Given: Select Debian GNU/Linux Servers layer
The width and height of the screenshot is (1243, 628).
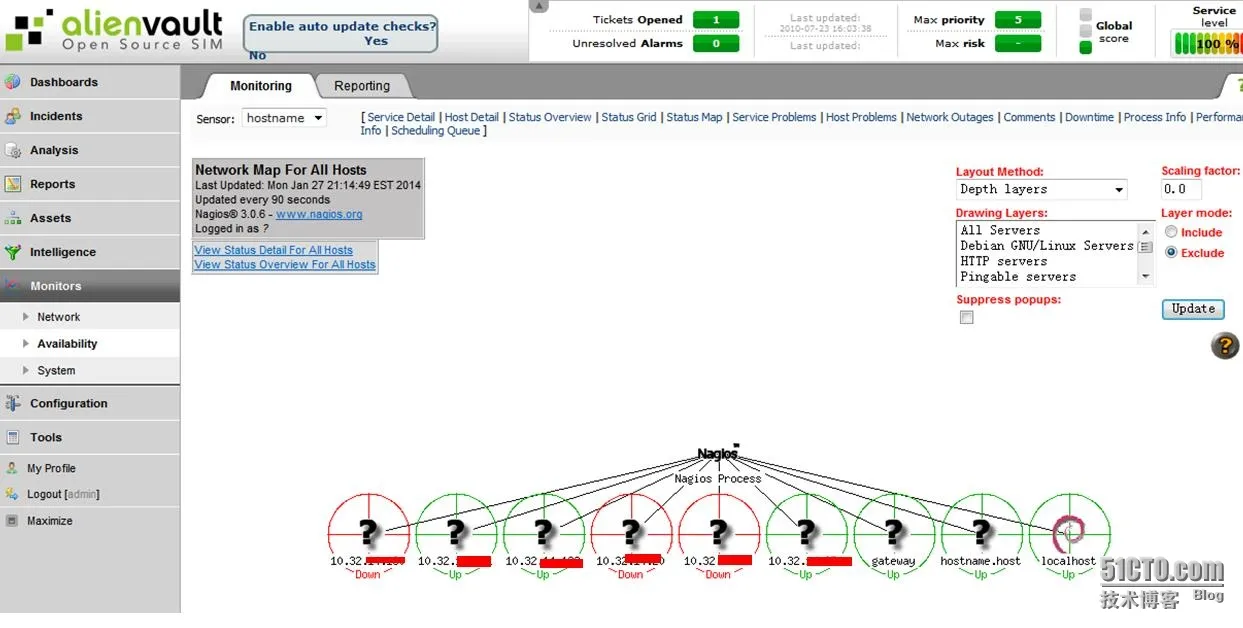Looking at the screenshot, I should coord(1047,246).
